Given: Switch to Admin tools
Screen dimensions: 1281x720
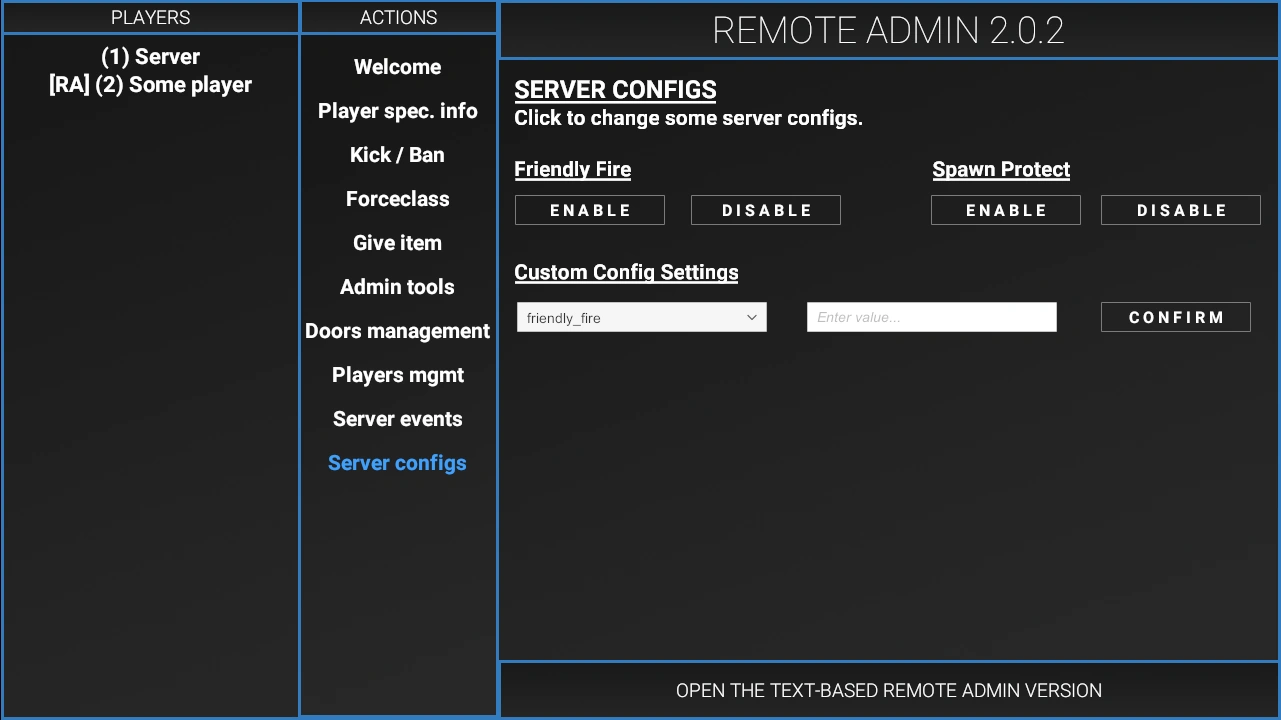Looking at the screenshot, I should (x=397, y=287).
